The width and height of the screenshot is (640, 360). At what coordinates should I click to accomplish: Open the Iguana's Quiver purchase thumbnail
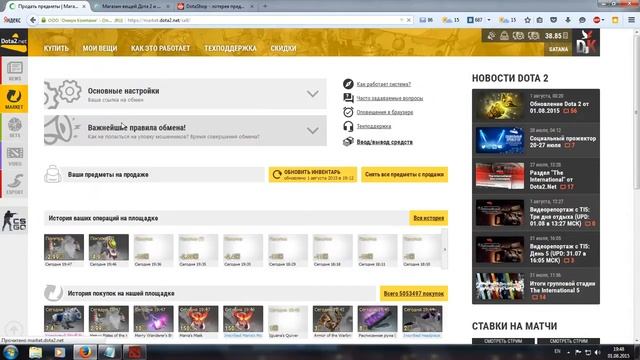point(288,319)
